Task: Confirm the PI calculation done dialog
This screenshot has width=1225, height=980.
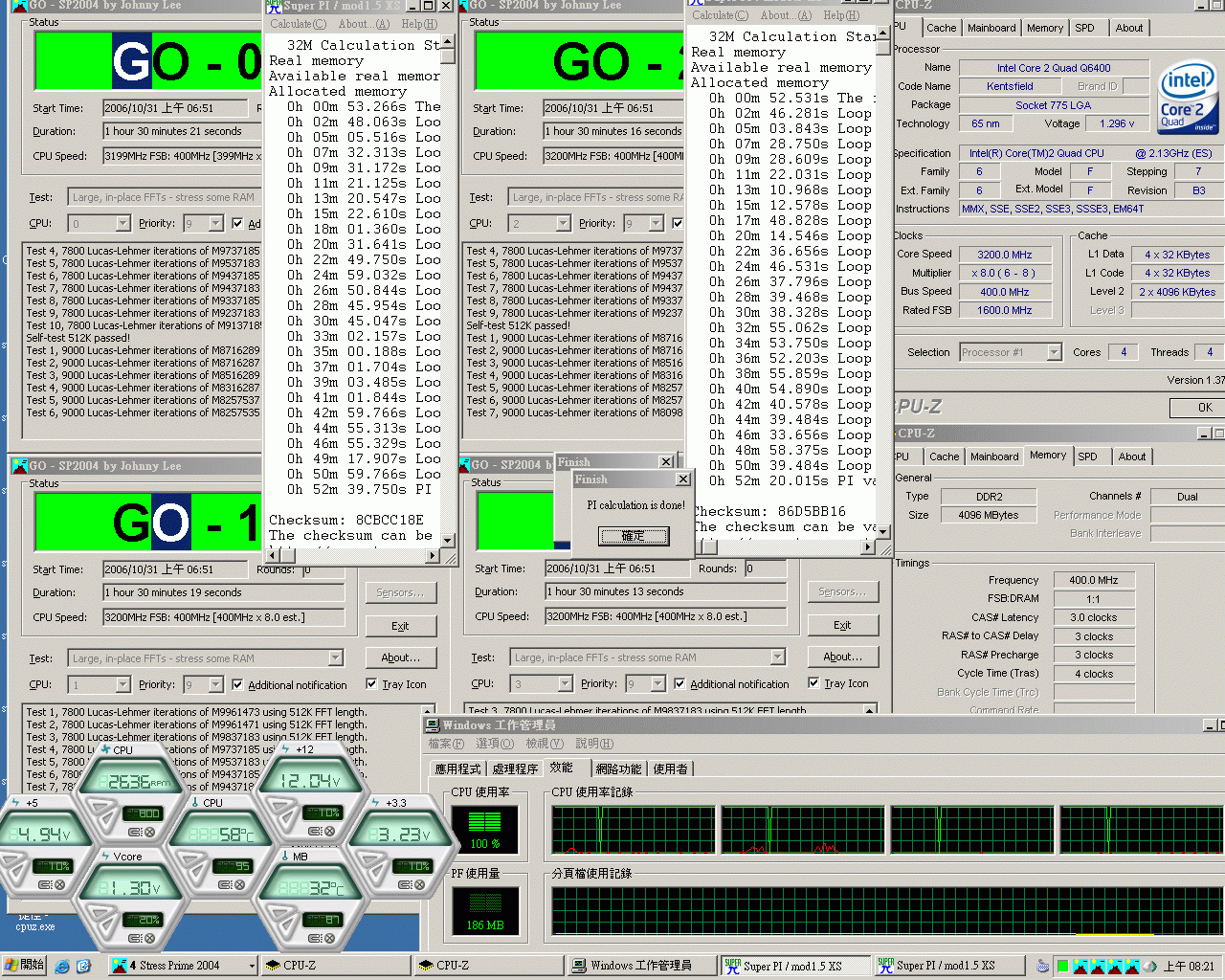Action: coord(633,536)
